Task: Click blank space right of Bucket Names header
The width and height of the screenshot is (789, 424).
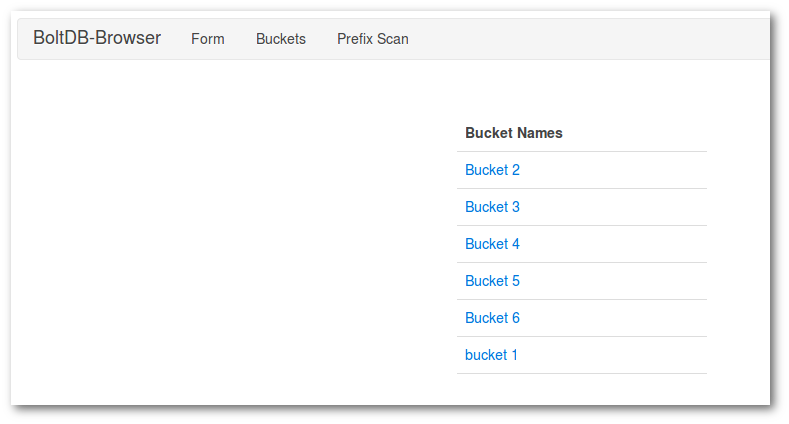Action: [640, 133]
